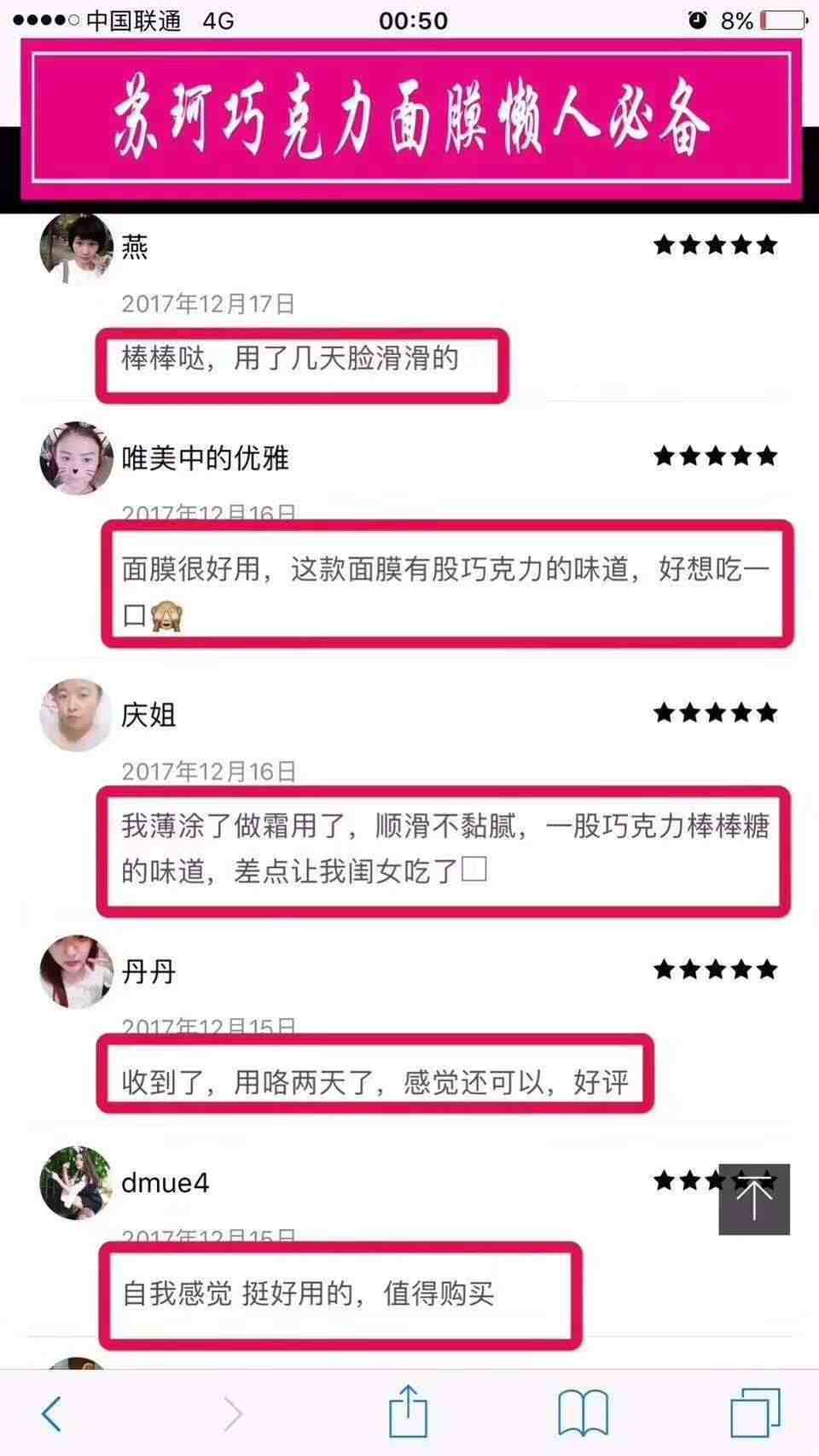This screenshot has width=819, height=1456.
Task: Tap the Safari back arrow
Action: coord(52,1413)
